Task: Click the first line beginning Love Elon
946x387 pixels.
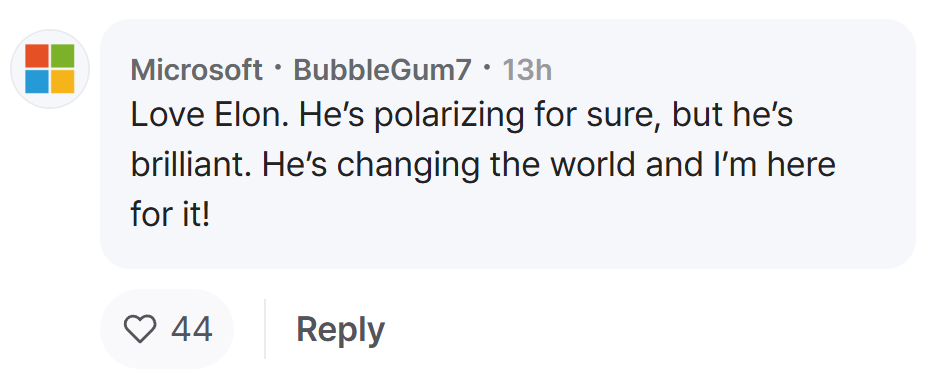Action: pos(462,117)
